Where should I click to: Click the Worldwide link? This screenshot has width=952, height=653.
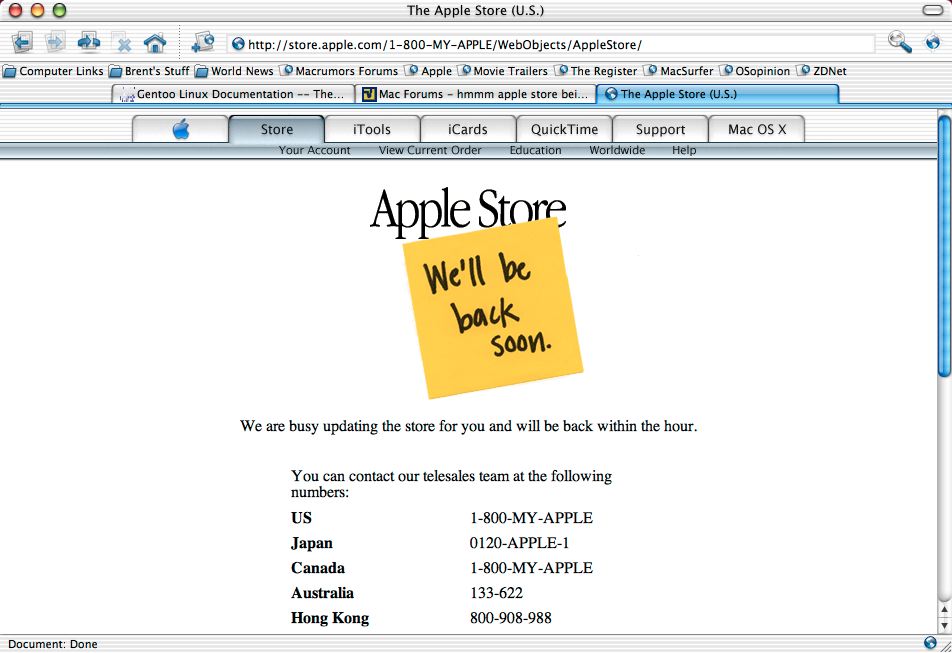pos(617,150)
